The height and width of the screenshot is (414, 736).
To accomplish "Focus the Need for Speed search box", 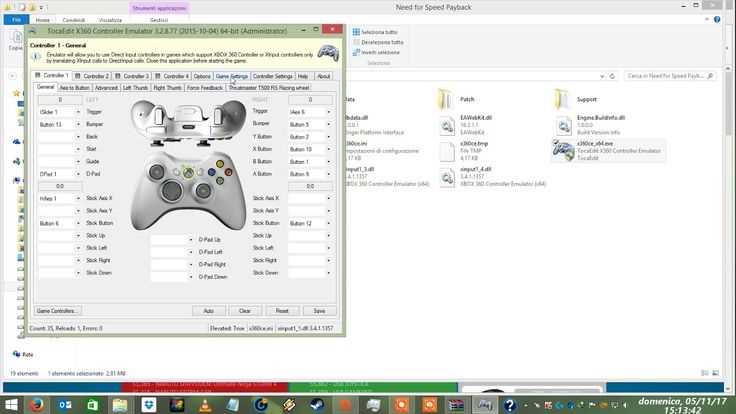I will (670, 76).
